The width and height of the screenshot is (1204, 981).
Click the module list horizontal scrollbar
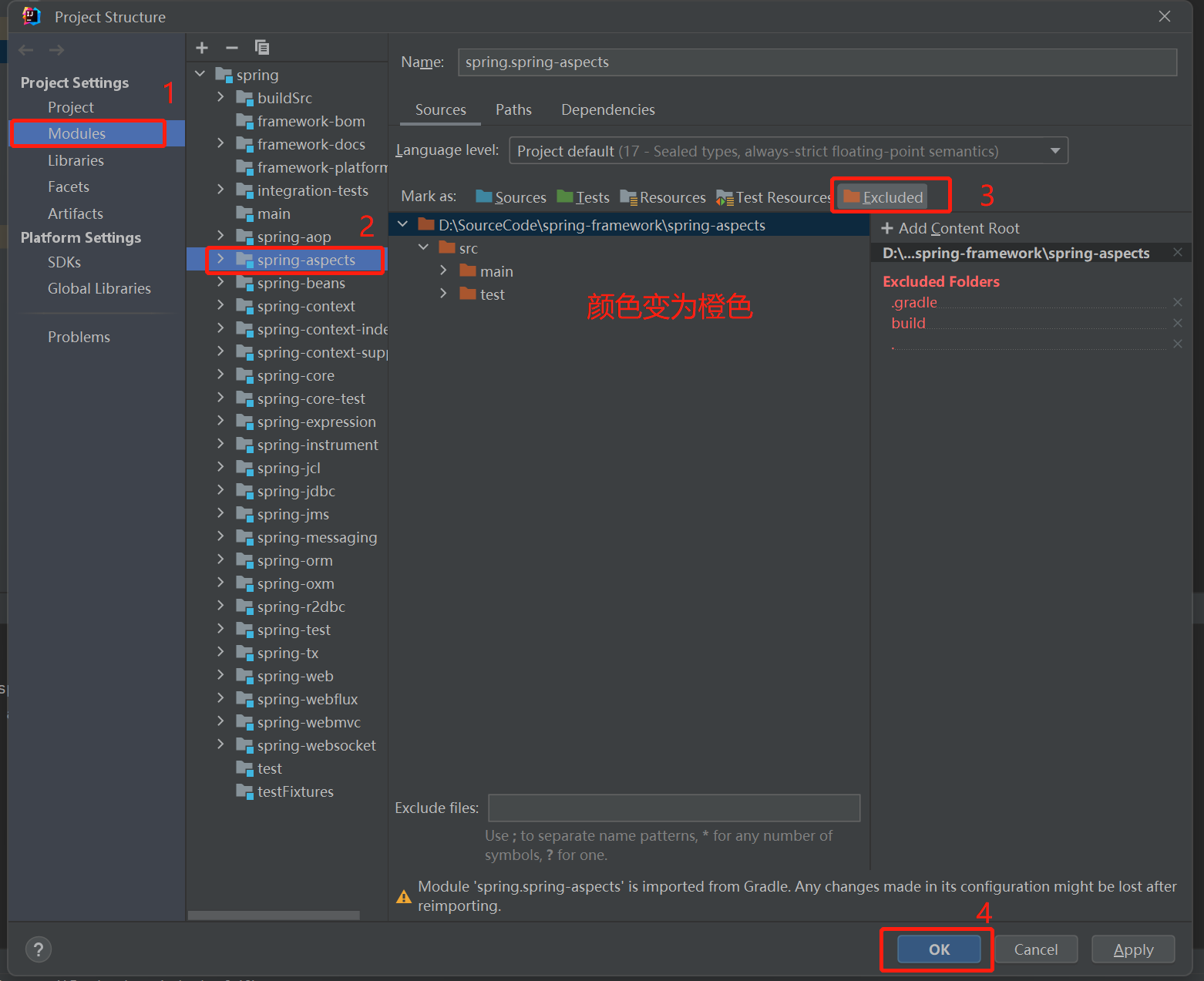[274, 915]
